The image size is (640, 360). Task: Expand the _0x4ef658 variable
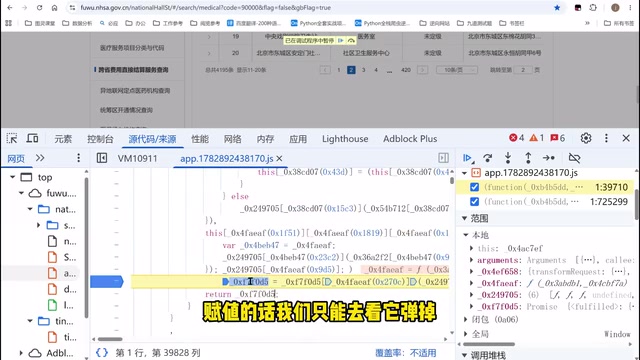click(x=471, y=271)
